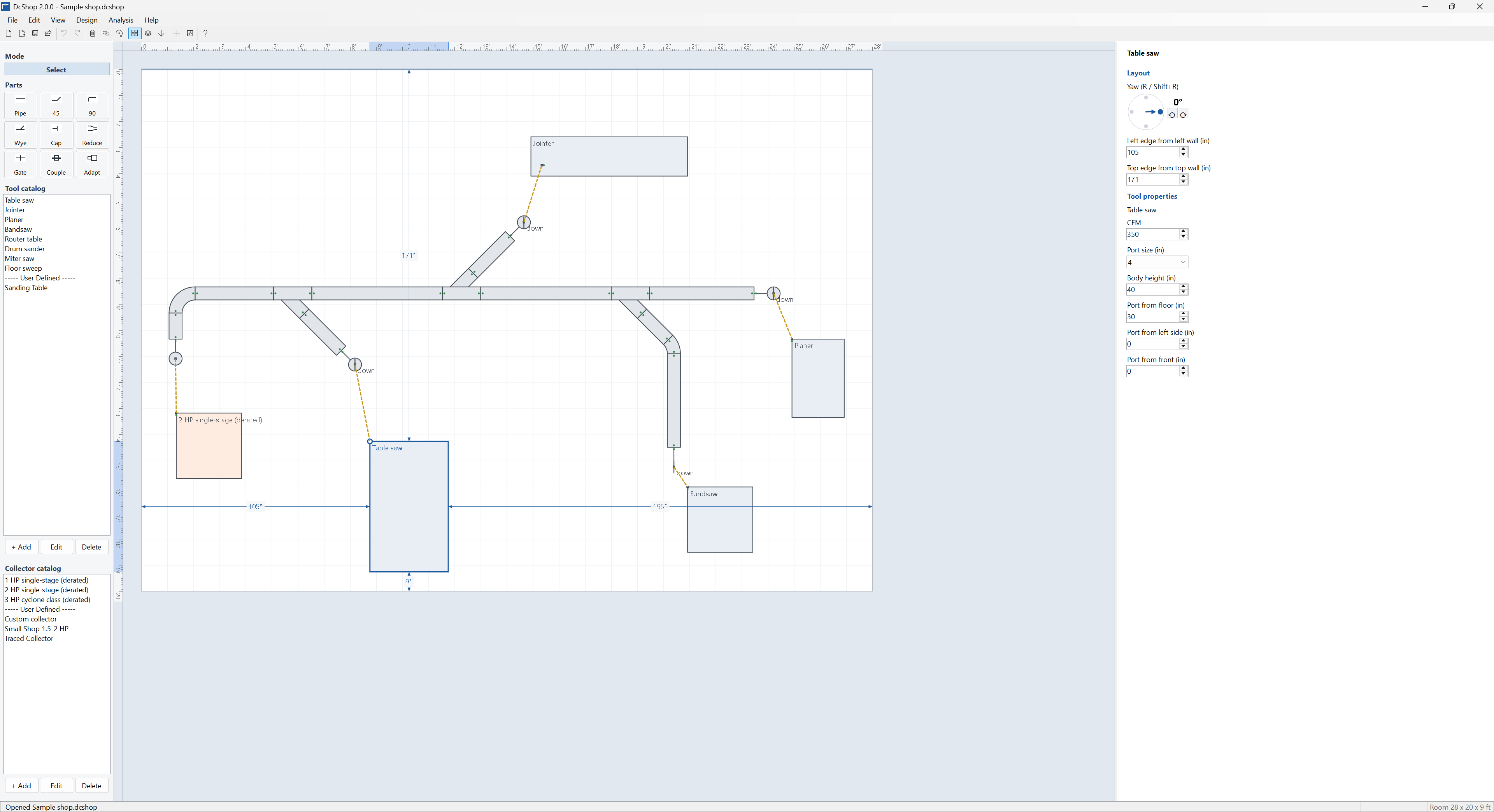Select the 90 degree elbow part
The height and width of the screenshot is (812, 1494).
(92, 105)
